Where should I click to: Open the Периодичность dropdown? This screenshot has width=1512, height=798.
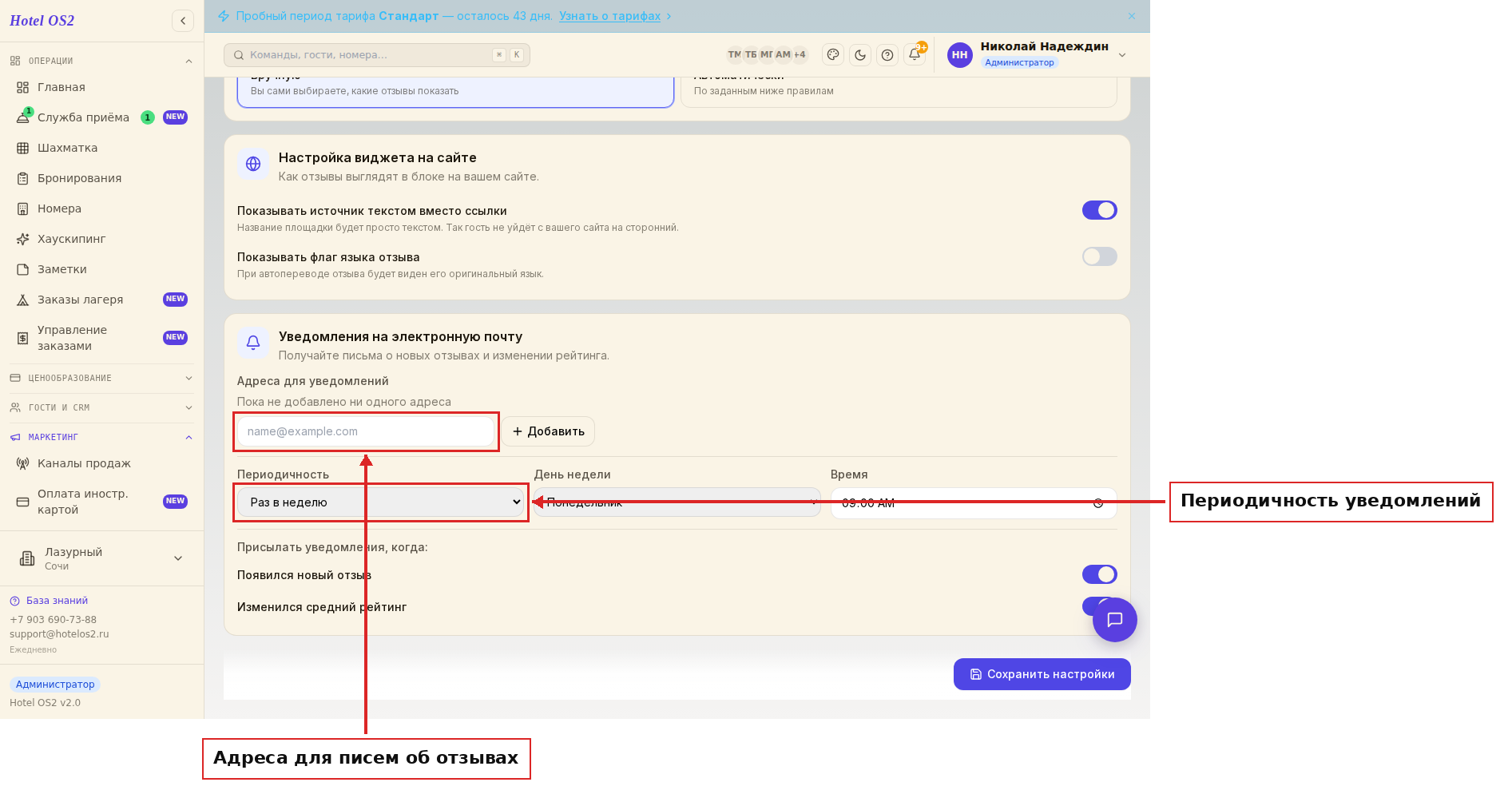381,502
